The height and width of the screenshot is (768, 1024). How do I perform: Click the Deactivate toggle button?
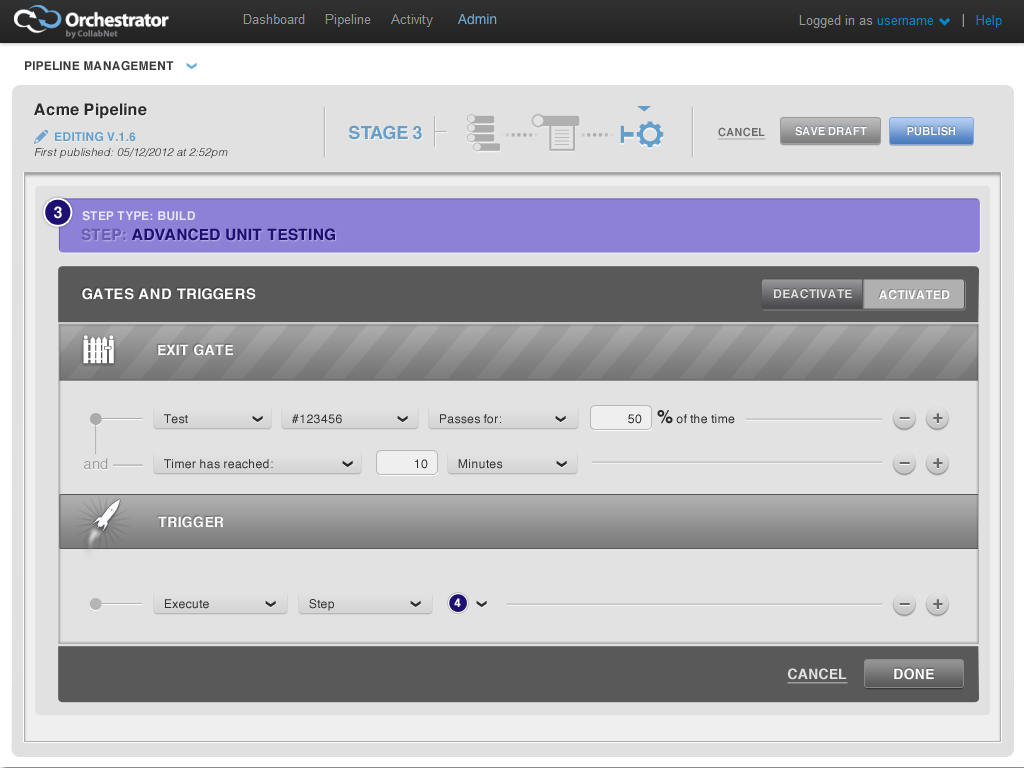812,294
